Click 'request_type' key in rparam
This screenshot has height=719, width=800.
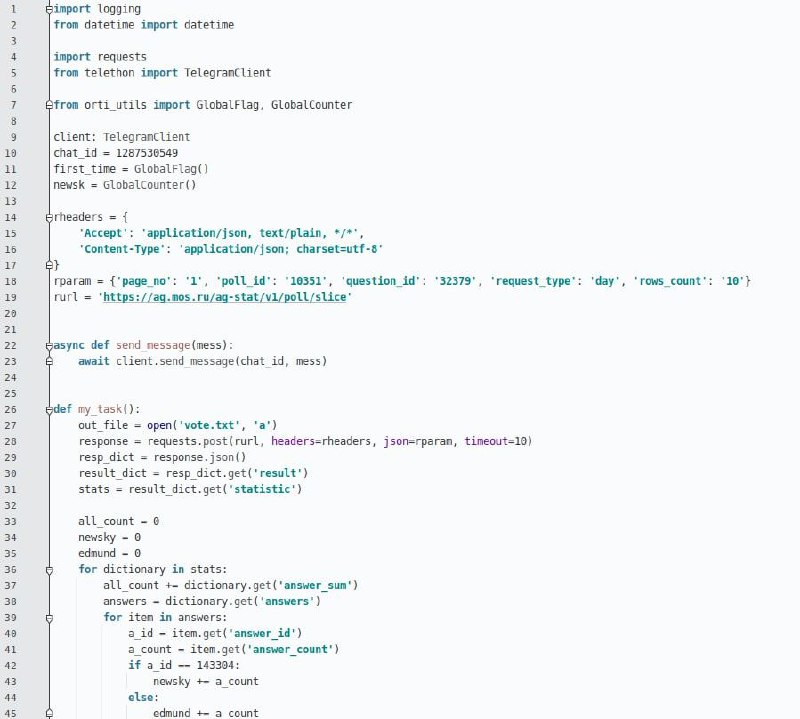pyautogui.click(x=533, y=281)
